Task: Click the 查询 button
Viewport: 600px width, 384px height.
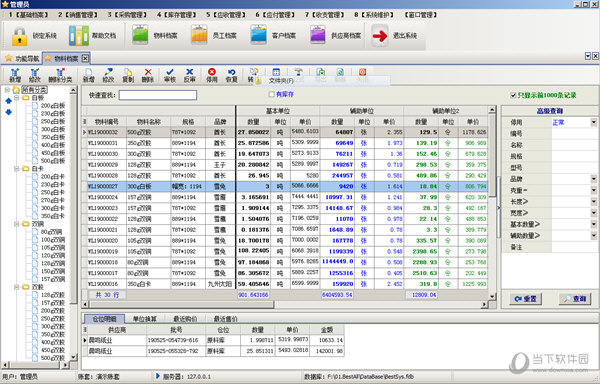Action: pos(575,299)
